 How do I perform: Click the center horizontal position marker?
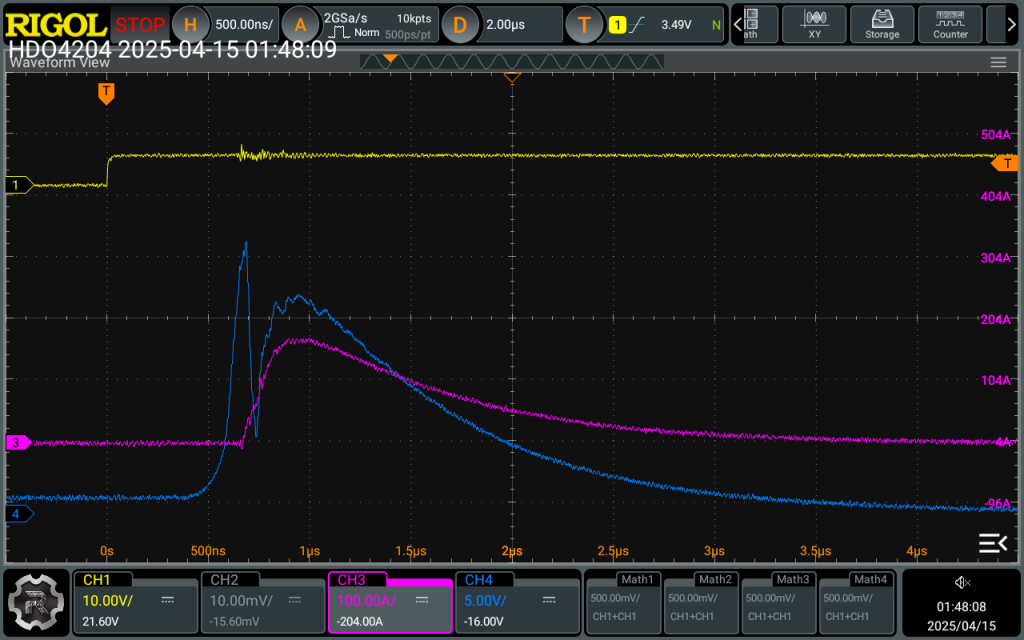point(512,78)
